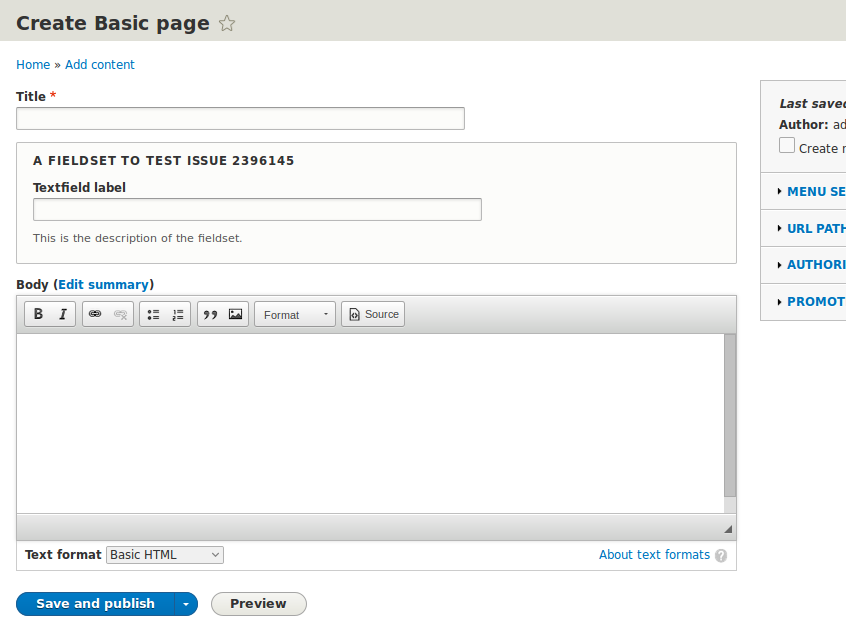The image size is (846, 624).
Task: Insert a link using the chain icon
Action: click(x=94, y=313)
